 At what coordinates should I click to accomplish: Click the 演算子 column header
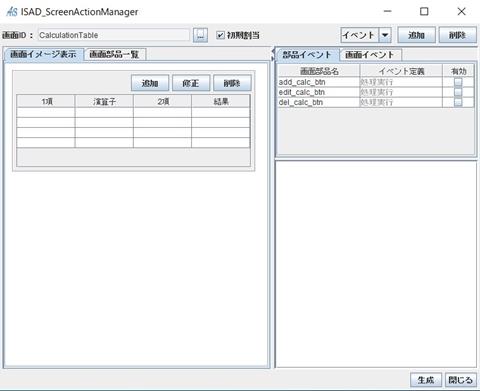[x=104, y=101]
